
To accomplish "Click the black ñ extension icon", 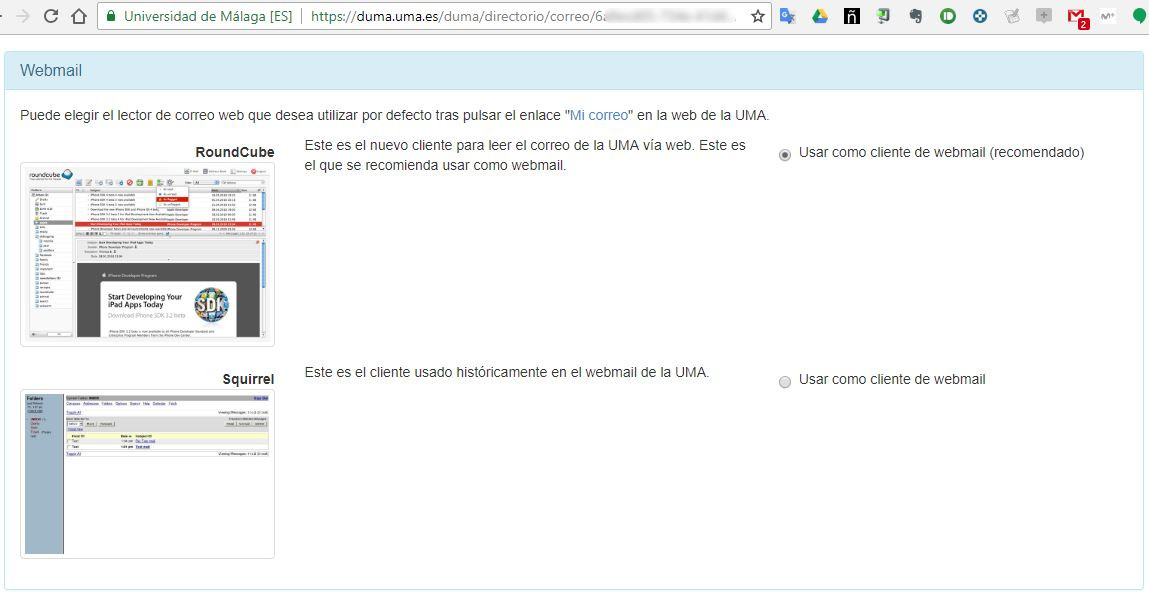I will pyautogui.click(x=852, y=17).
